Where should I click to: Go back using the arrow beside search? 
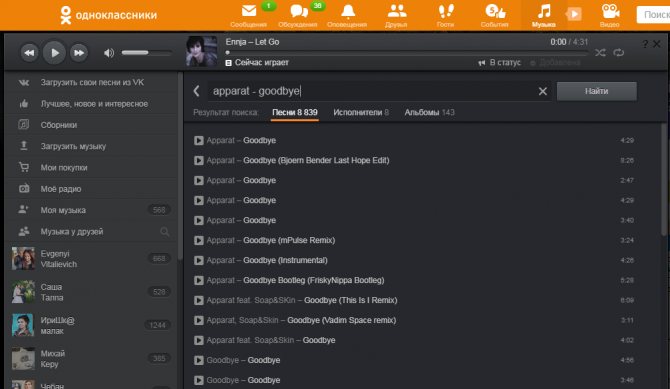click(197, 91)
